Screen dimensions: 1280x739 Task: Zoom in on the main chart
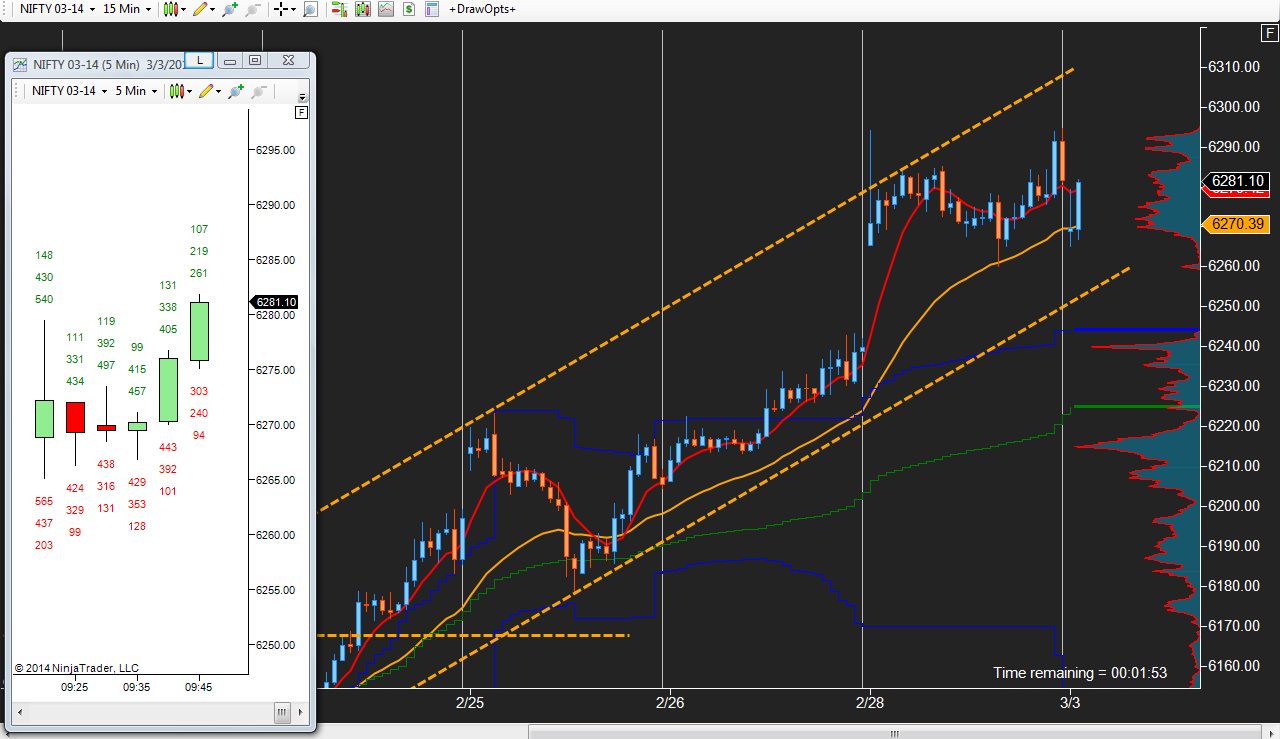pyautogui.click(x=230, y=9)
